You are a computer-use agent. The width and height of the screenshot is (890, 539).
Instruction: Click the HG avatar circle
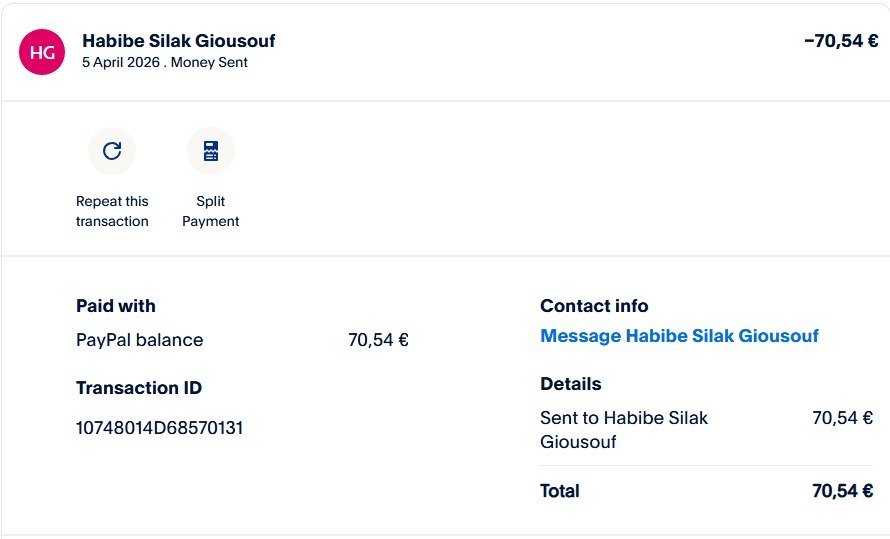tap(42, 52)
